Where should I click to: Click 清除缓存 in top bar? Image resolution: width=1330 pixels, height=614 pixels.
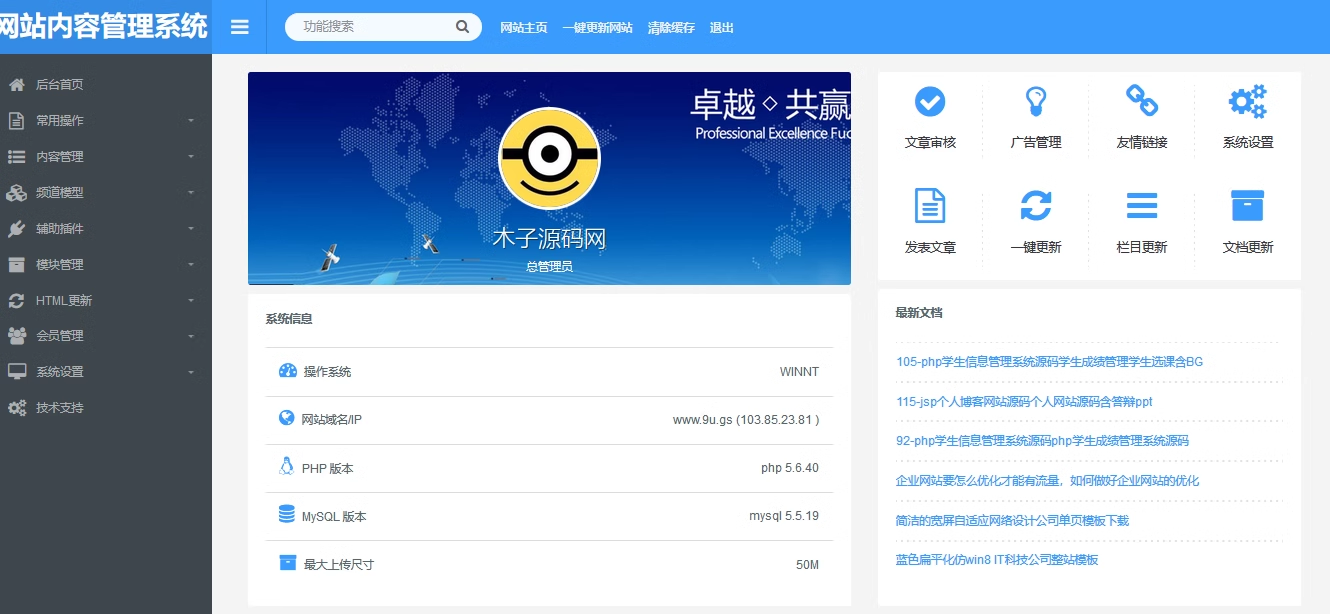(x=671, y=28)
